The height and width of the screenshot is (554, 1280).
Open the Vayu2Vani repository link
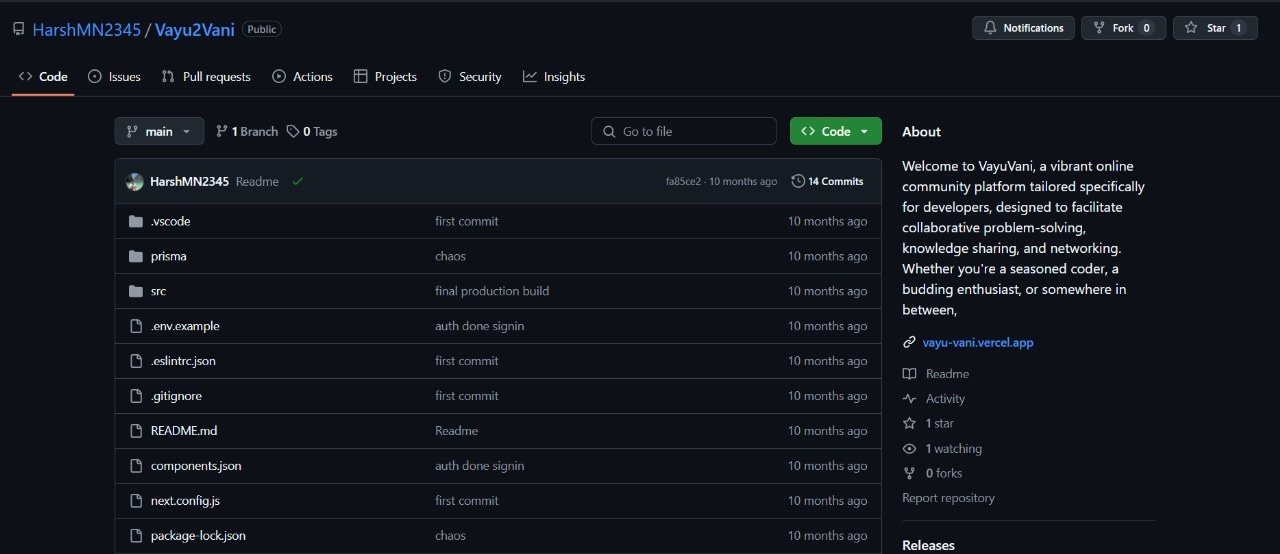pos(195,30)
